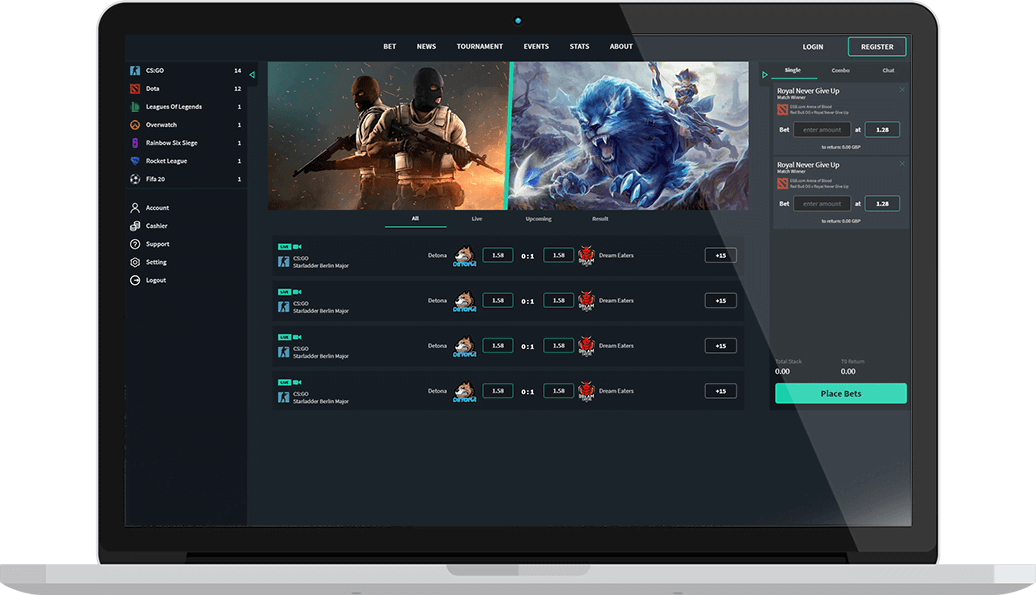Click the Dream Eaters logo in first match row
This screenshot has height=595, width=1036.
587,256
